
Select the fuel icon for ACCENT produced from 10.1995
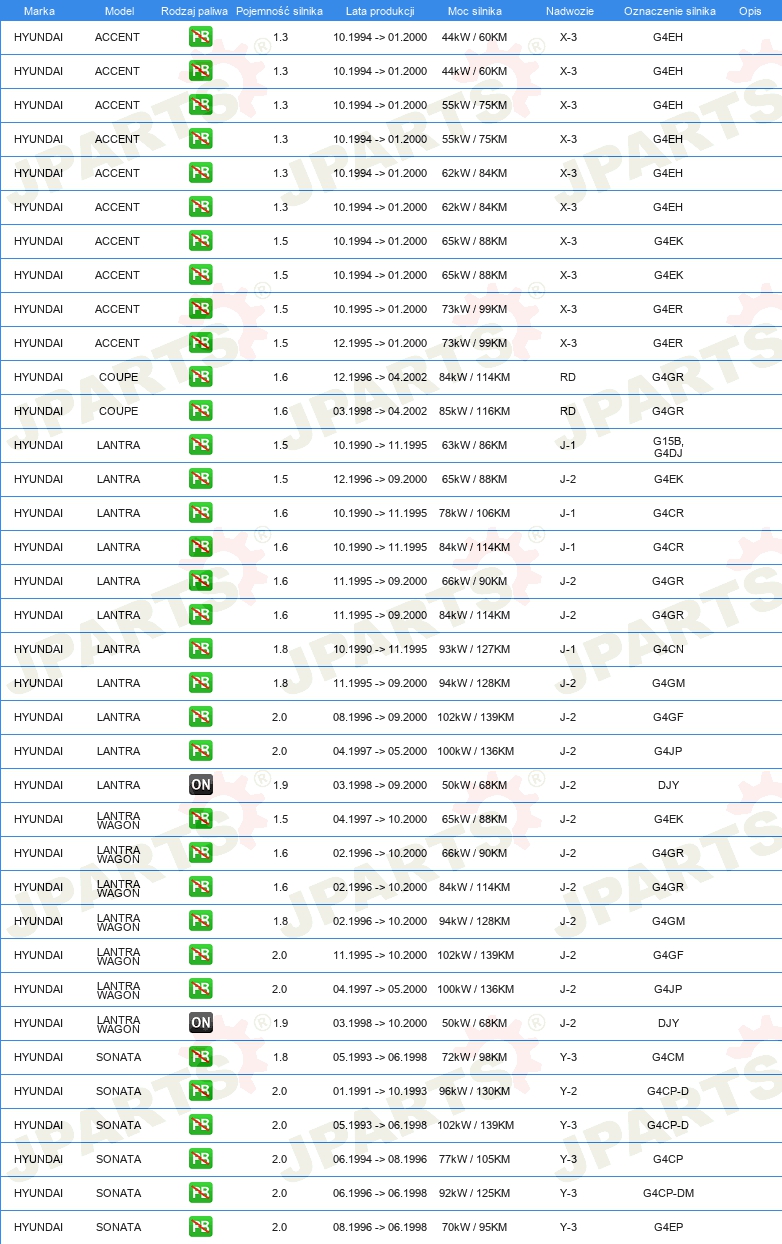[x=201, y=309]
